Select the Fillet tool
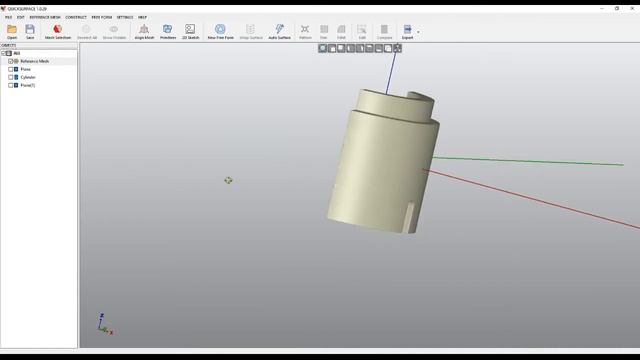Screen dimensions: 640x360 (x=341, y=31)
